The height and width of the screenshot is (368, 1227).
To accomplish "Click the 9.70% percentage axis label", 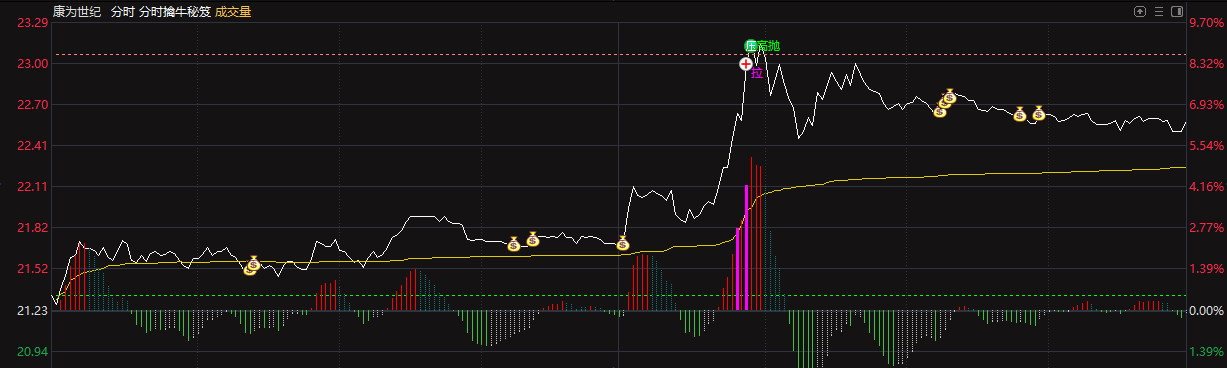I will click(x=1206, y=22).
